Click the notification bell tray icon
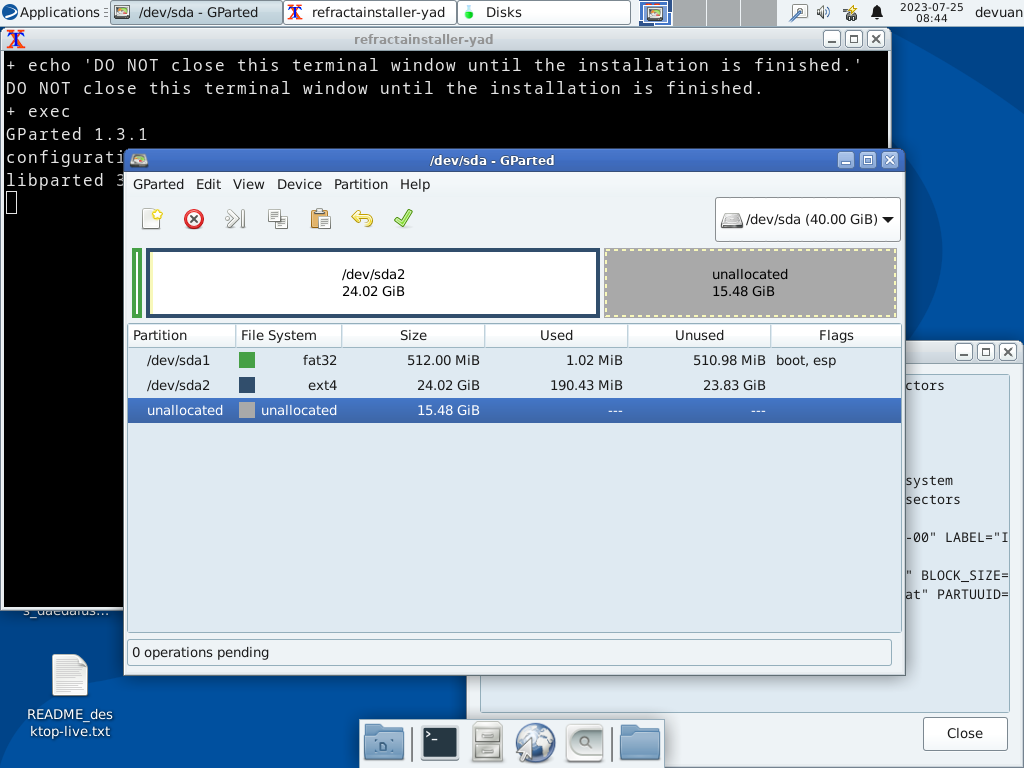 click(x=877, y=12)
